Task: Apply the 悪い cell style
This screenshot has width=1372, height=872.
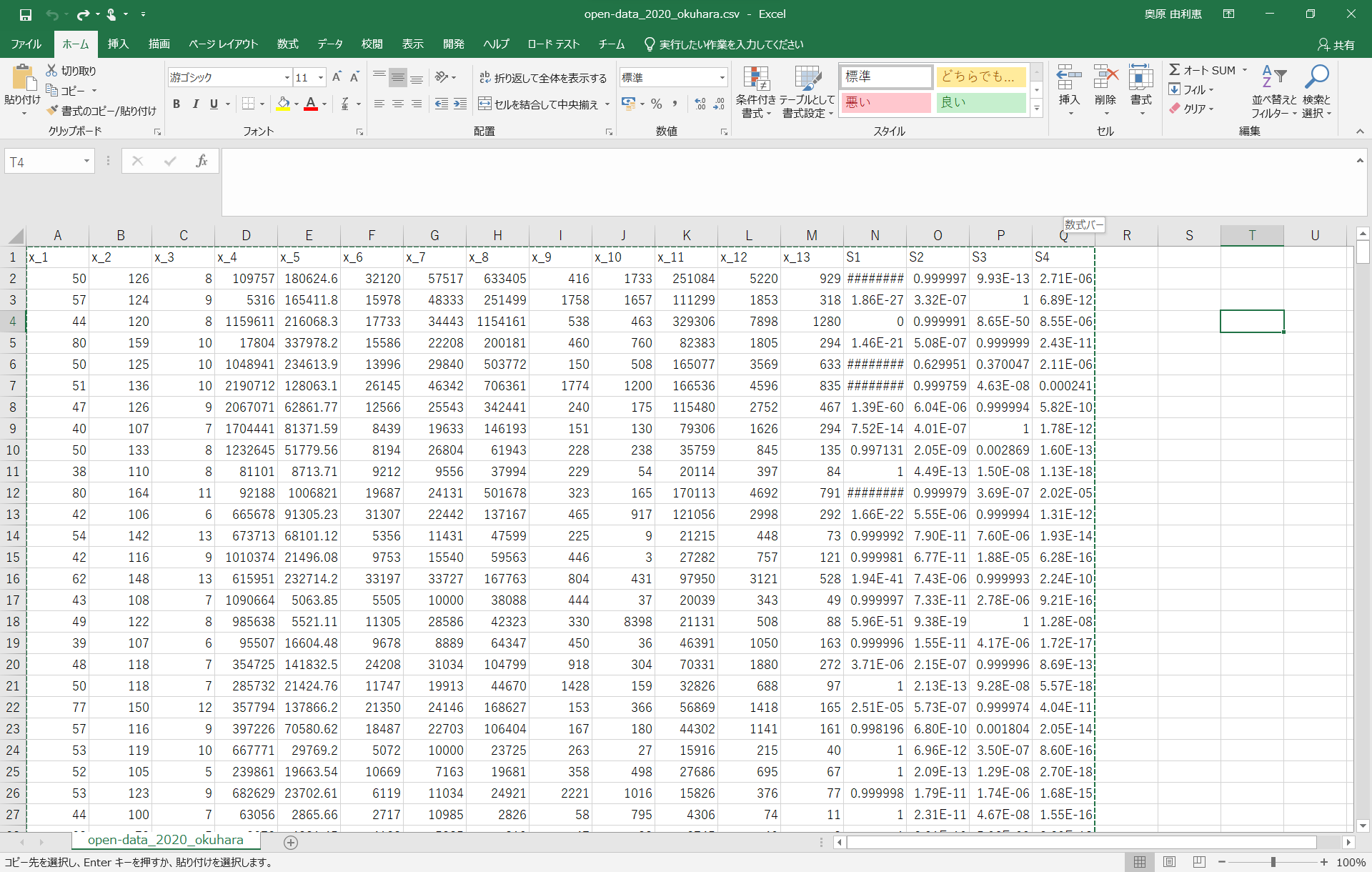Action: [x=885, y=103]
